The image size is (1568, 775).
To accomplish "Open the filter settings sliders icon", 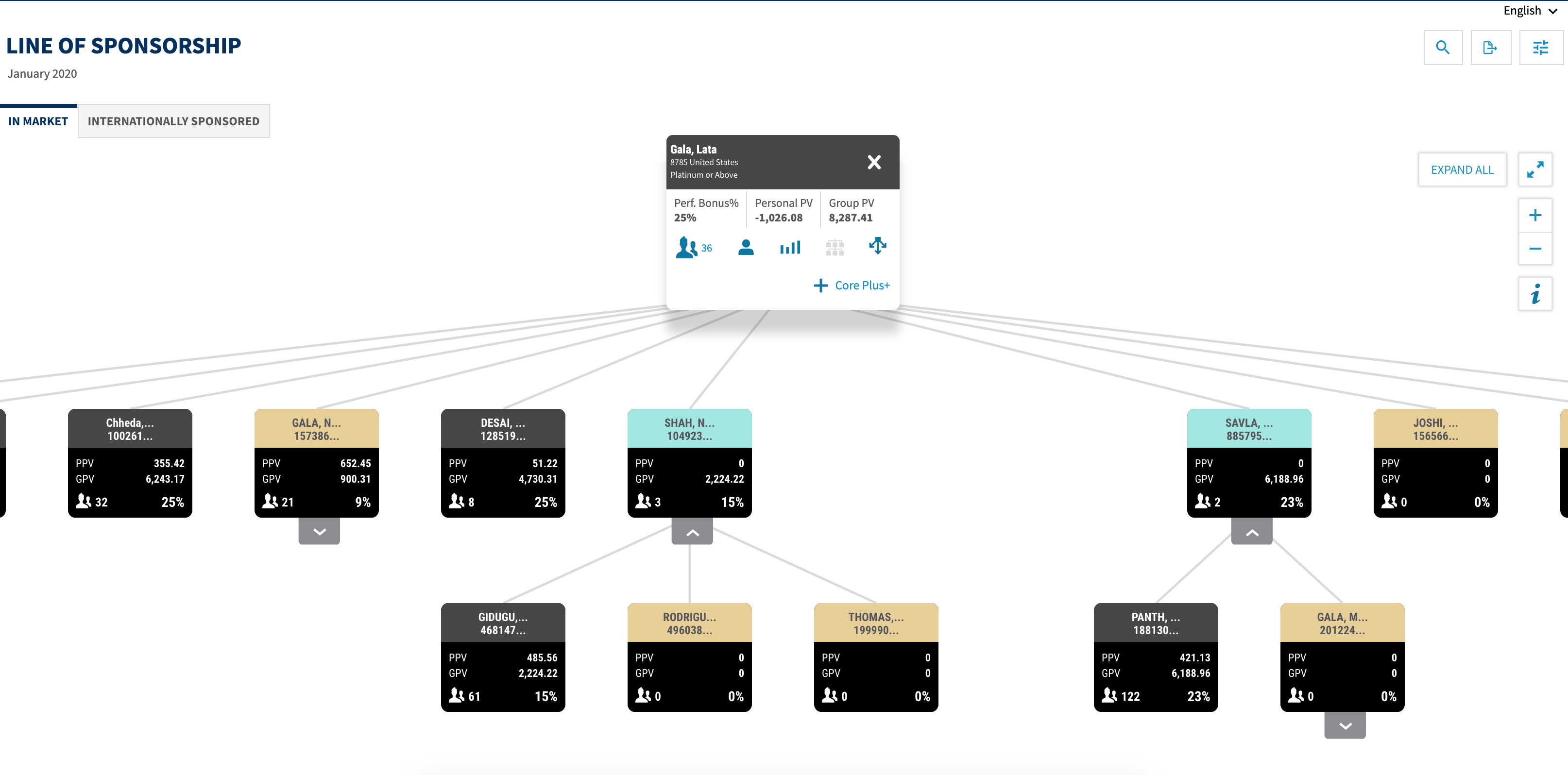I will point(1540,48).
